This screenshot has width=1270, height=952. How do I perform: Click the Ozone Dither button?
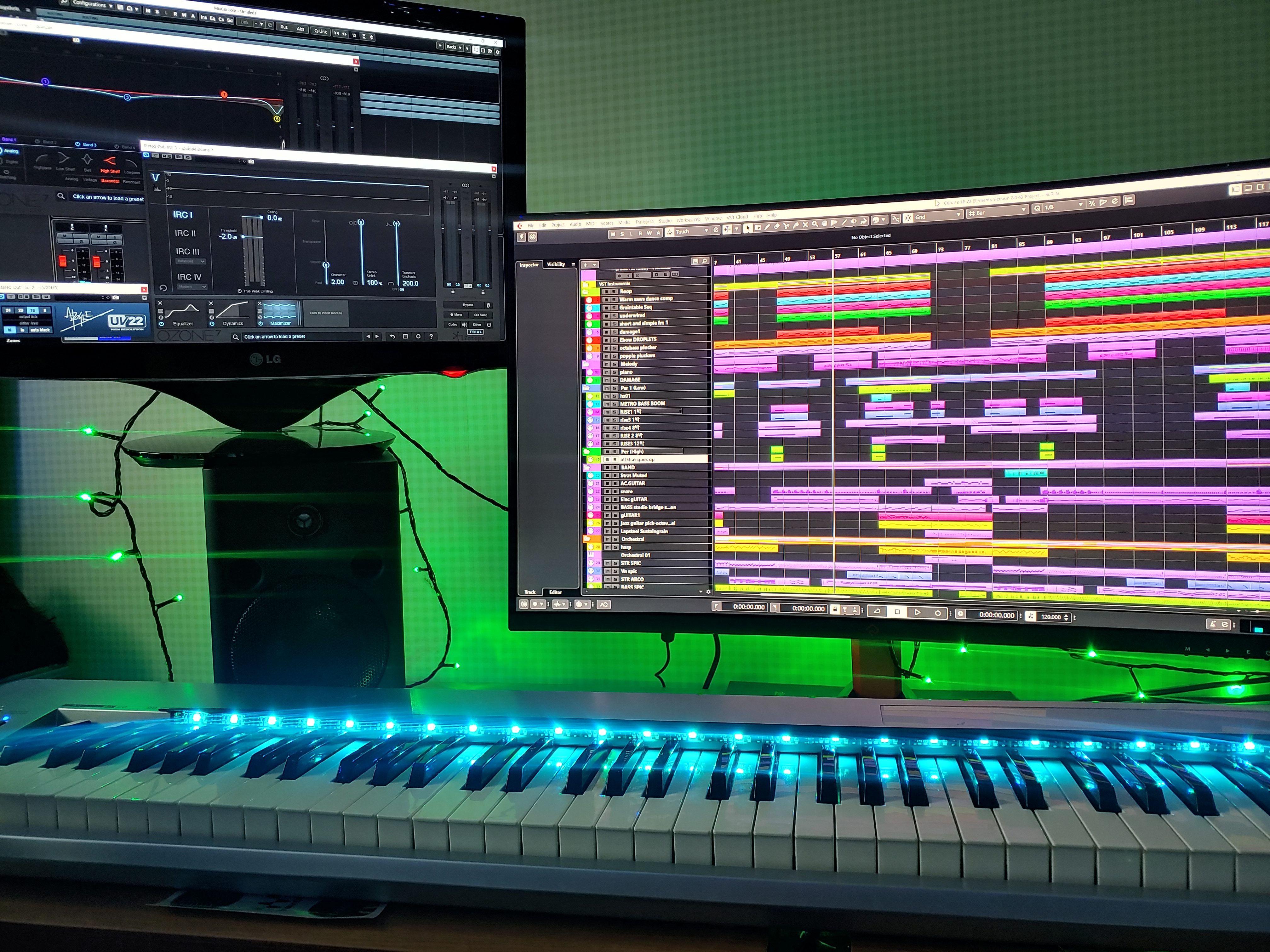point(477,325)
